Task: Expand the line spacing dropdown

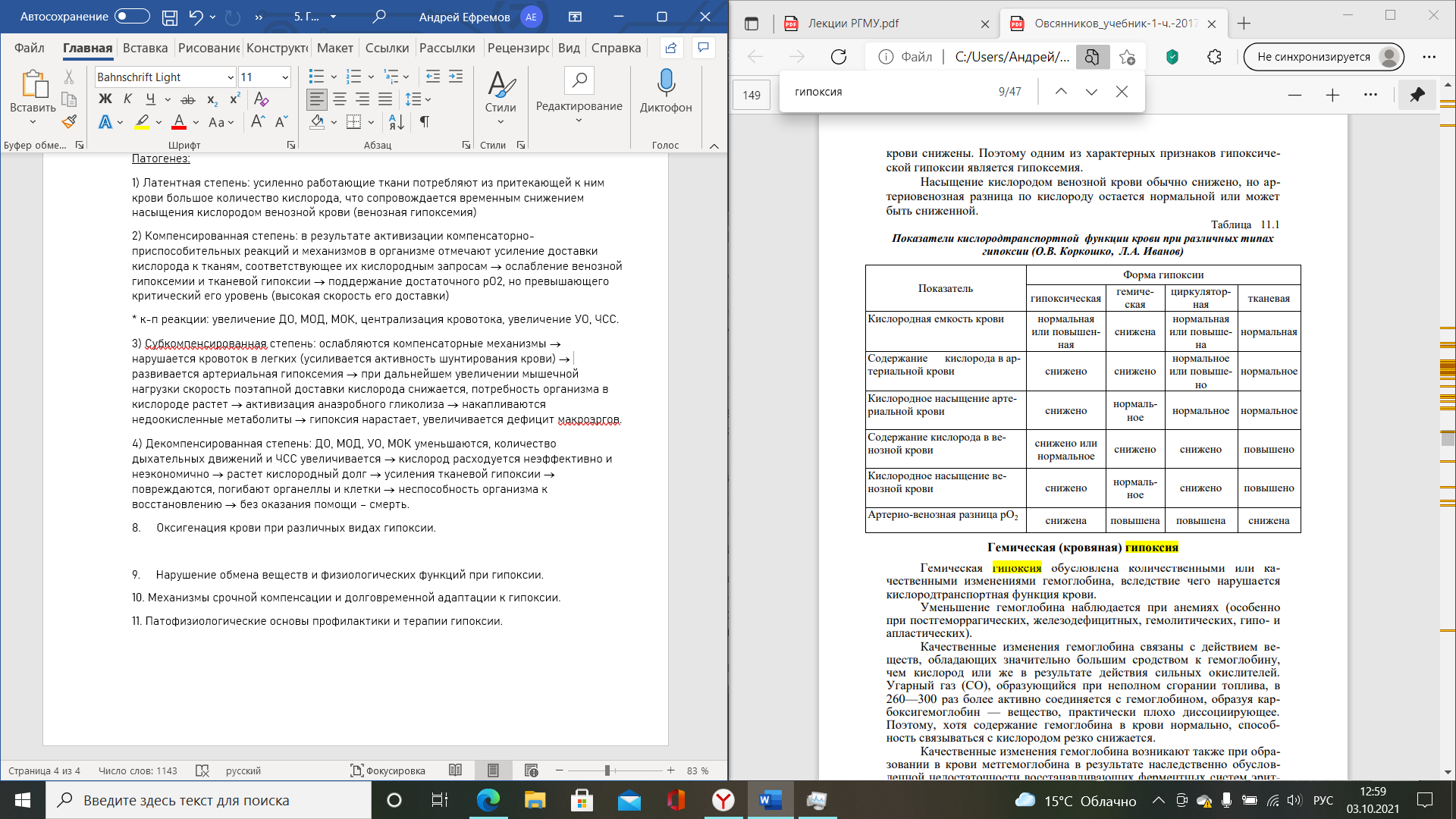Action: click(x=428, y=99)
